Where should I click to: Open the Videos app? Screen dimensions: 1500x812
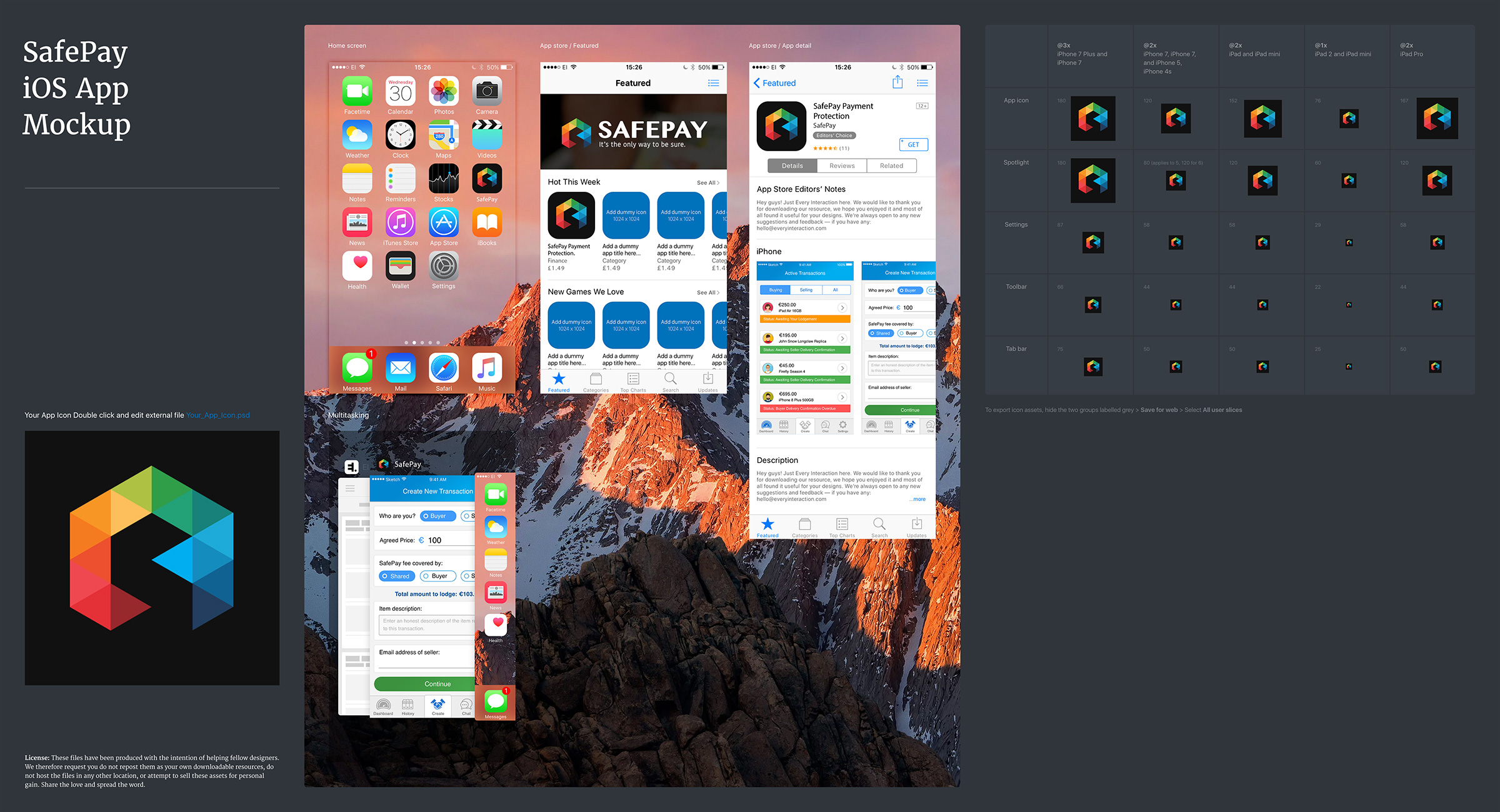click(x=487, y=135)
